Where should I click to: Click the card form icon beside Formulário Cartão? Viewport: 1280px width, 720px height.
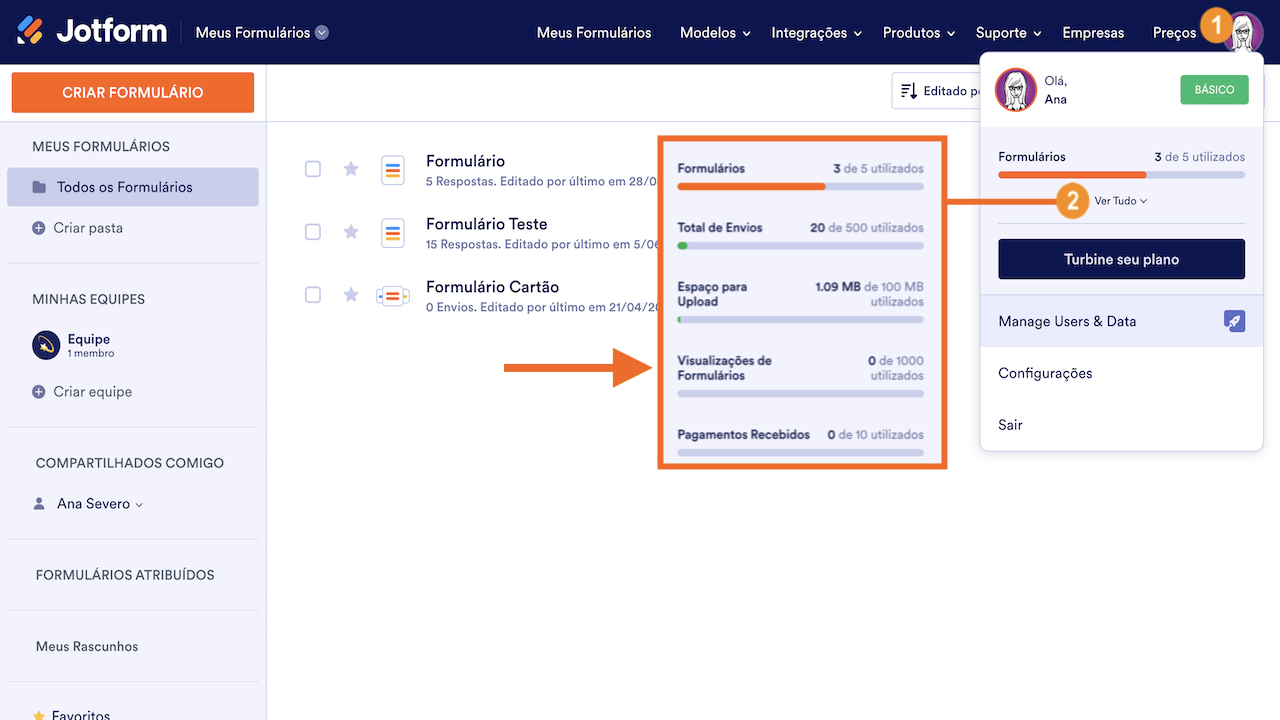(x=393, y=296)
